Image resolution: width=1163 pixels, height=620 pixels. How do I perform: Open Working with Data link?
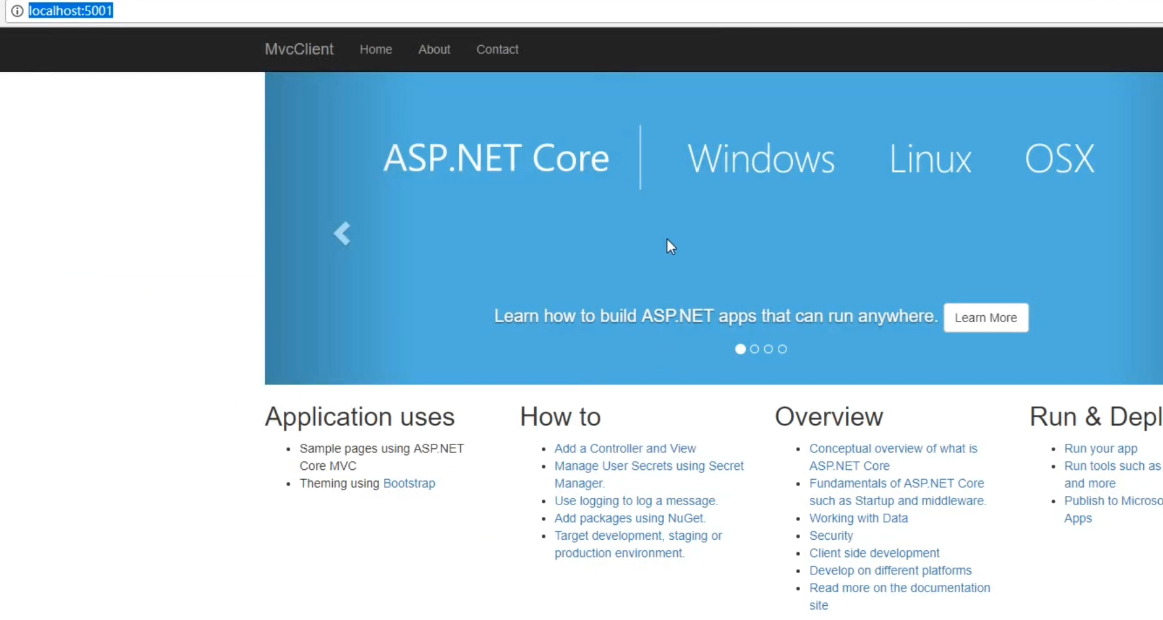tap(858, 518)
